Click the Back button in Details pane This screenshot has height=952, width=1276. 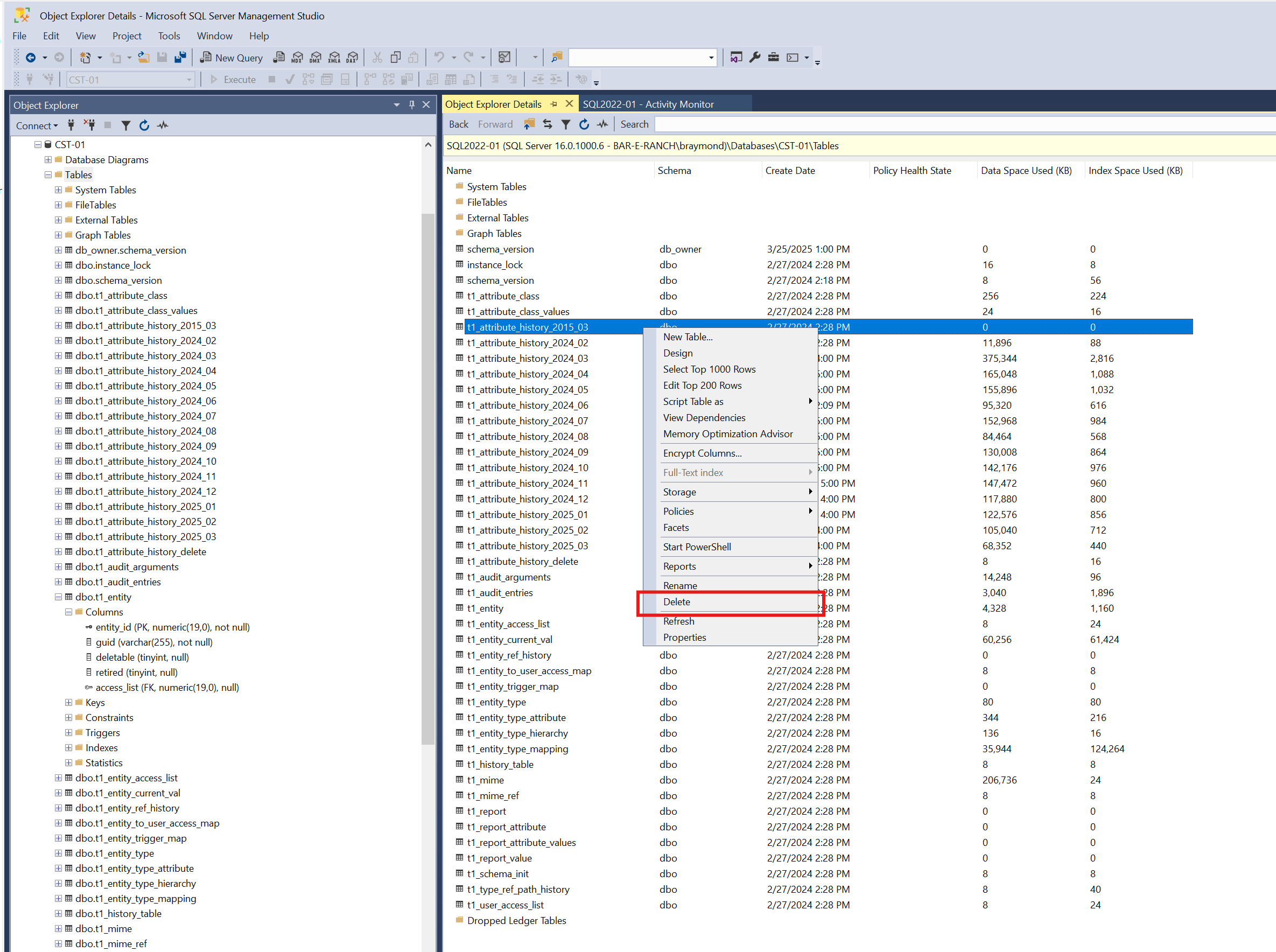tap(459, 124)
